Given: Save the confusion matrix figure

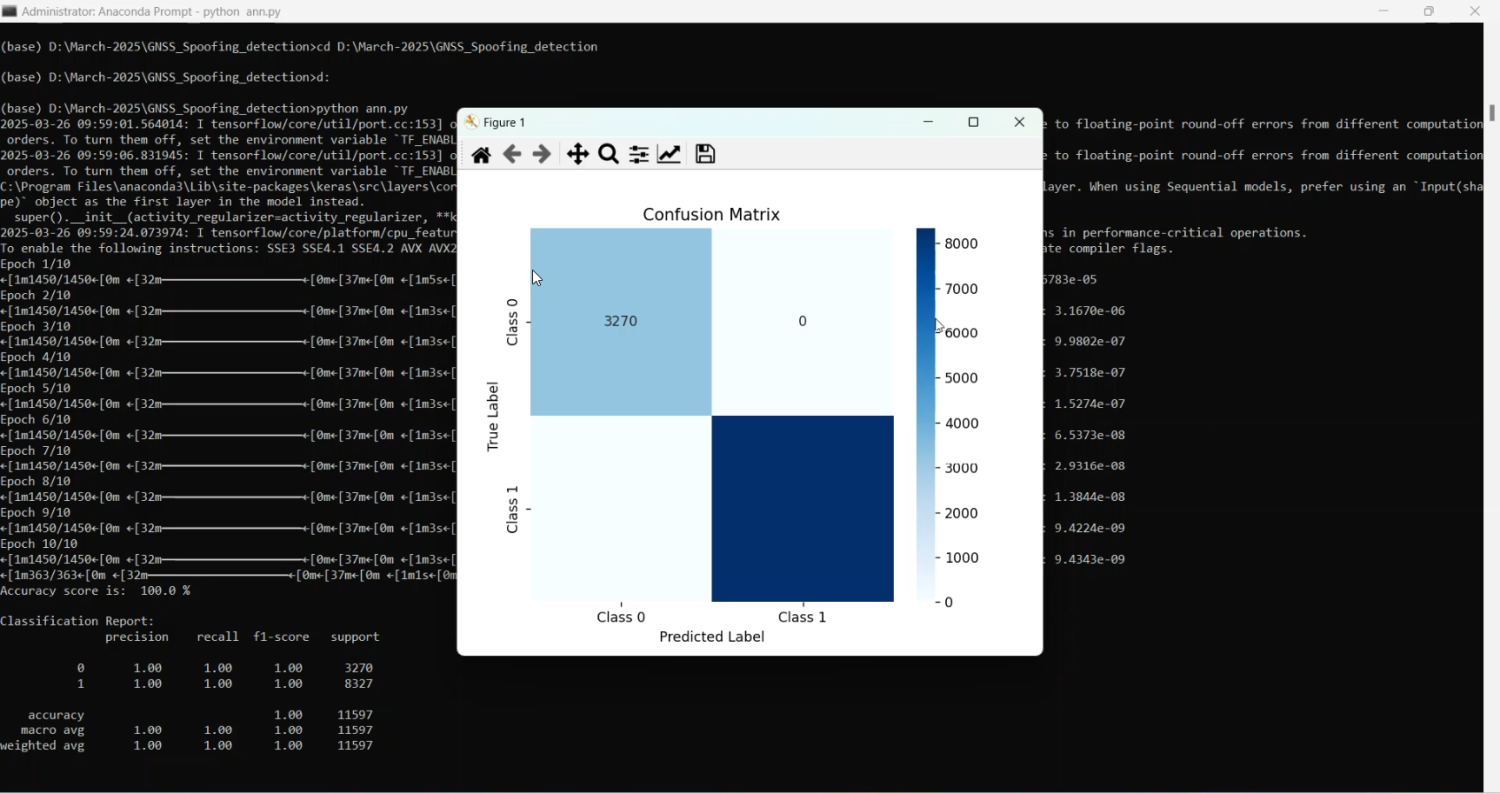Looking at the screenshot, I should point(705,154).
